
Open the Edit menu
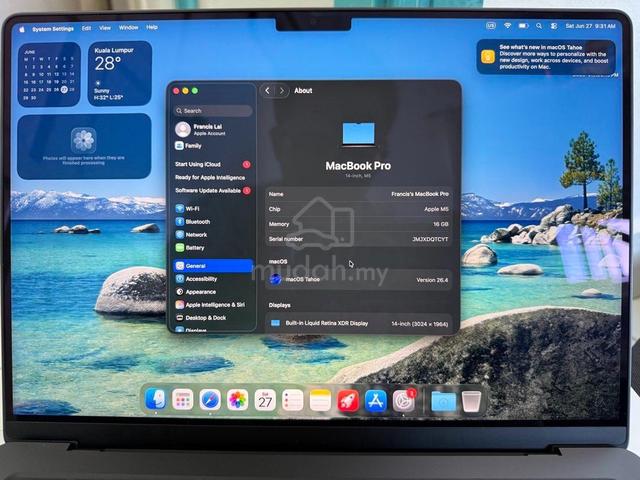click(86, 28)
